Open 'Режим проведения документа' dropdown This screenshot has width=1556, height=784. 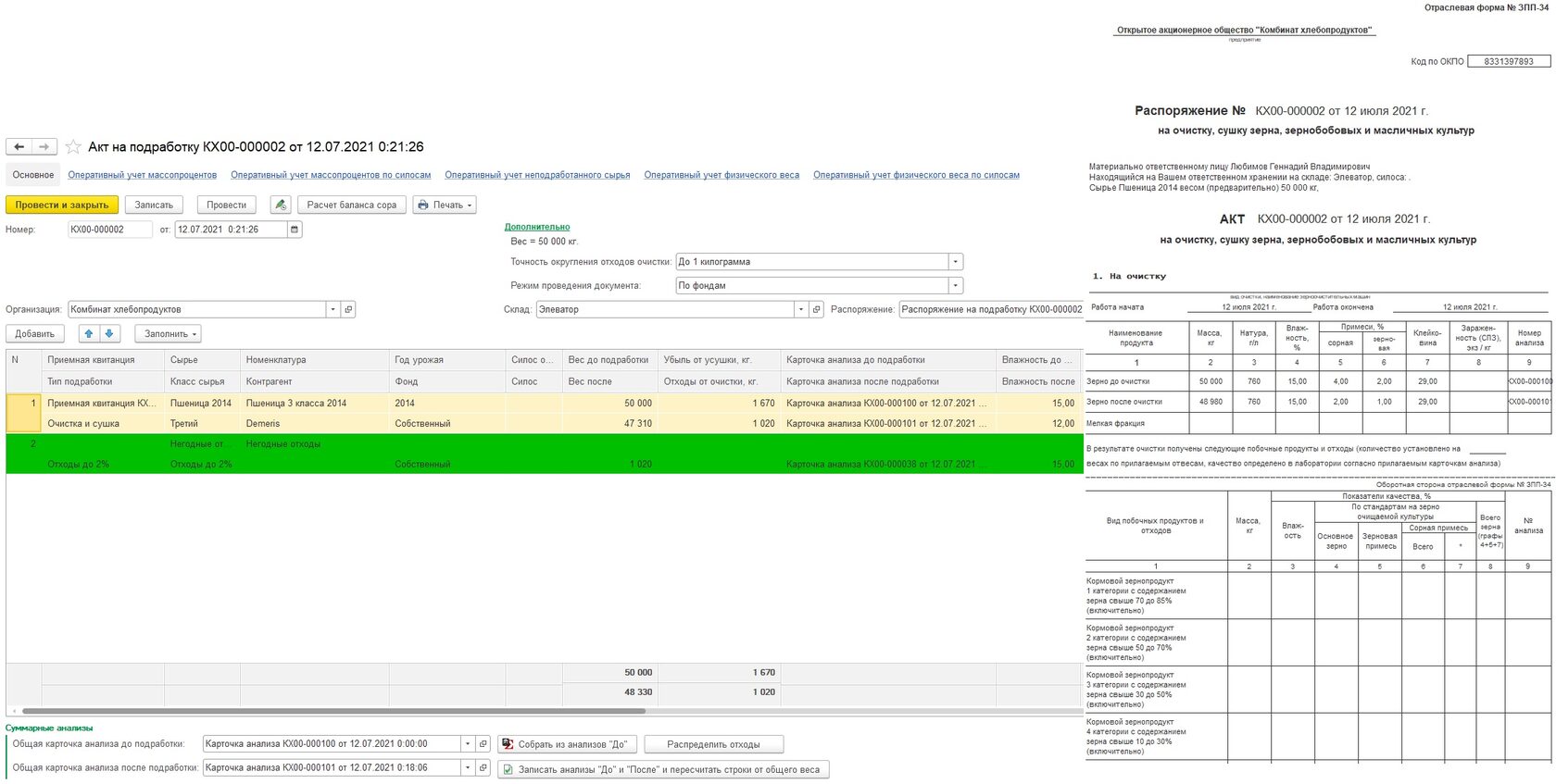956,286
